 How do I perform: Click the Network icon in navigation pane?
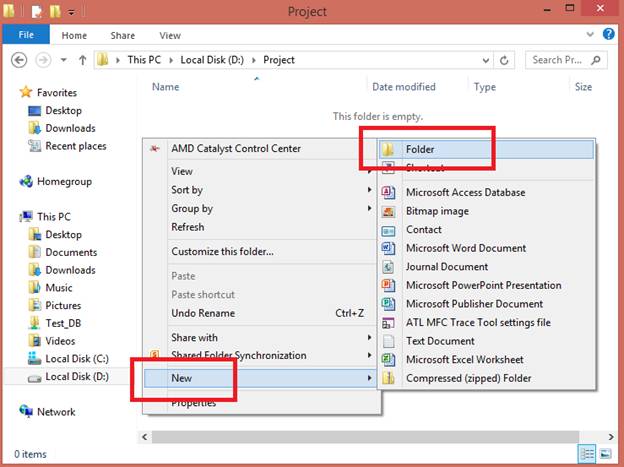[27, 411]
